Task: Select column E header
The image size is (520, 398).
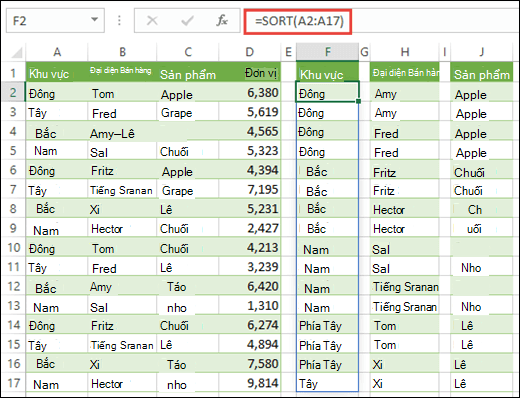Action: pos(288,52)
